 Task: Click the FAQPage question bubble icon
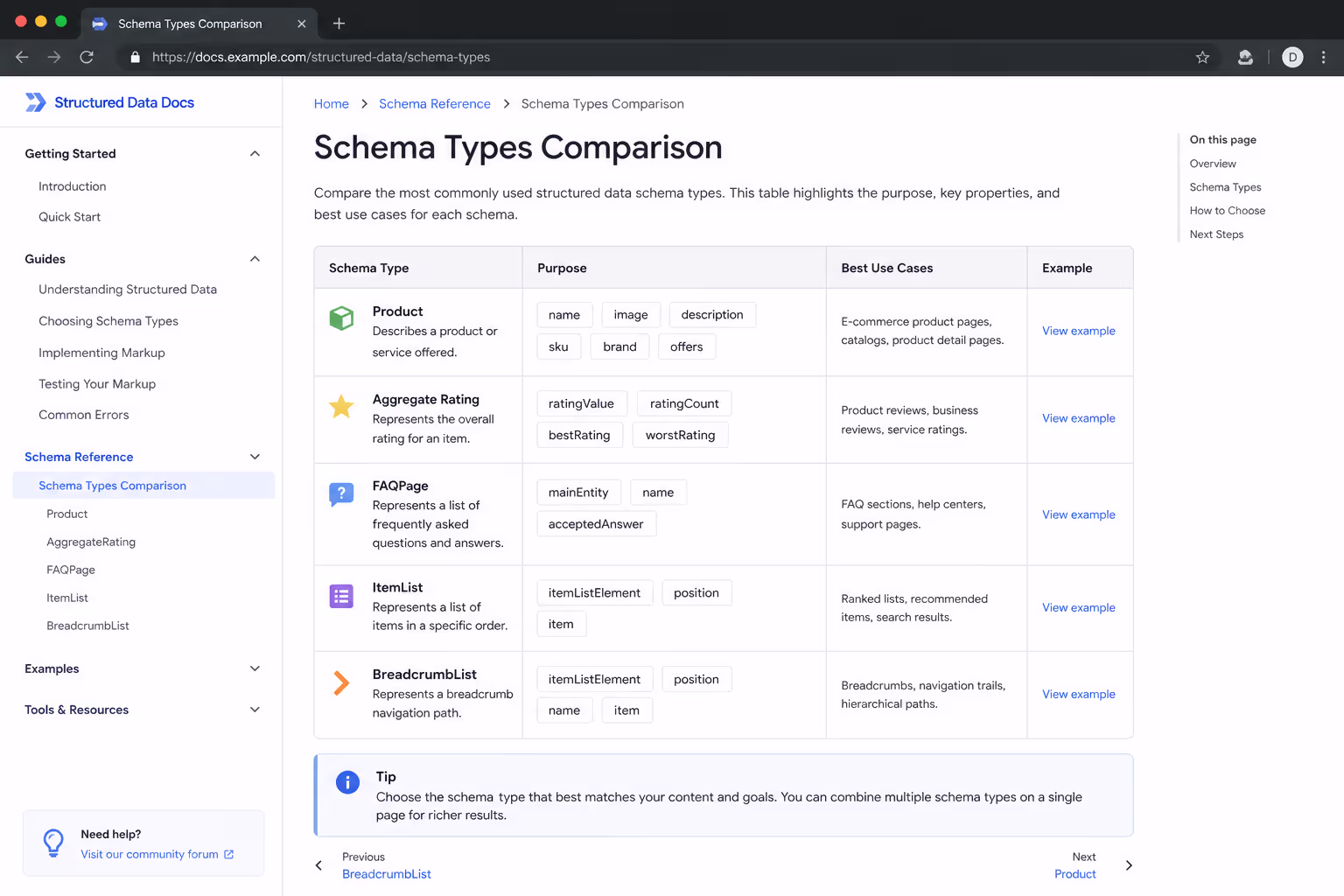coord(341,494)
